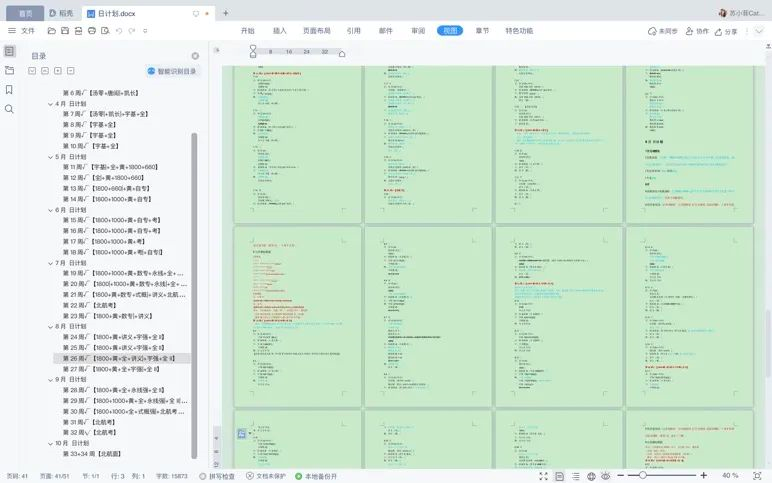Click the search icon in left sidebar

9,108
